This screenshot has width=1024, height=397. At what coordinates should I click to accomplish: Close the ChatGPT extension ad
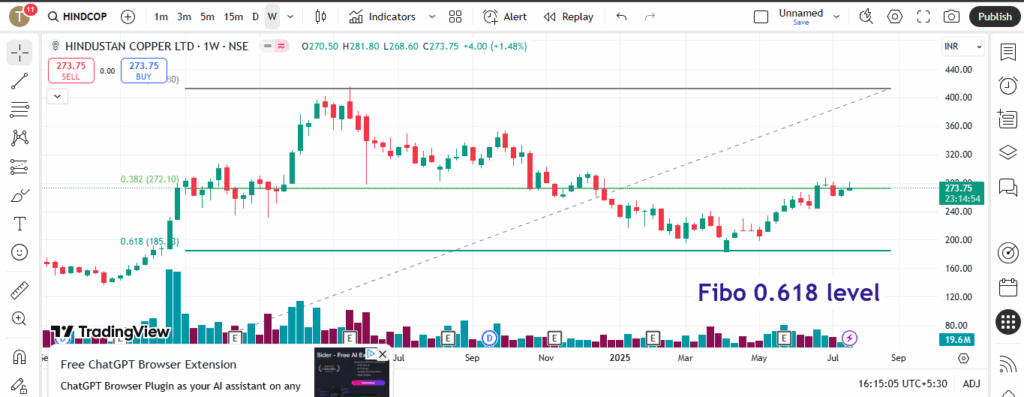(383, 354)
